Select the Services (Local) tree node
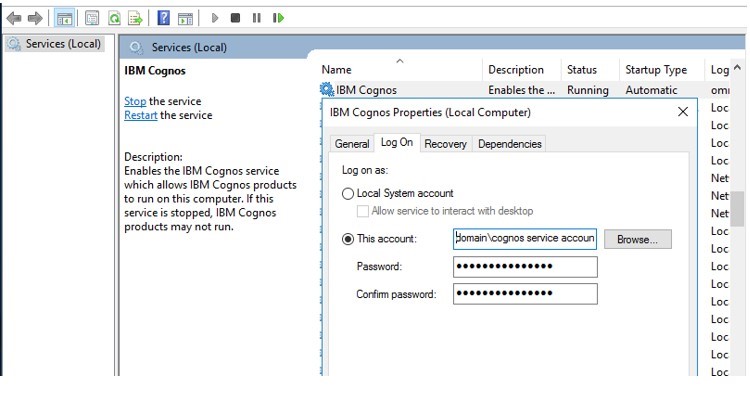 (55, 44)
